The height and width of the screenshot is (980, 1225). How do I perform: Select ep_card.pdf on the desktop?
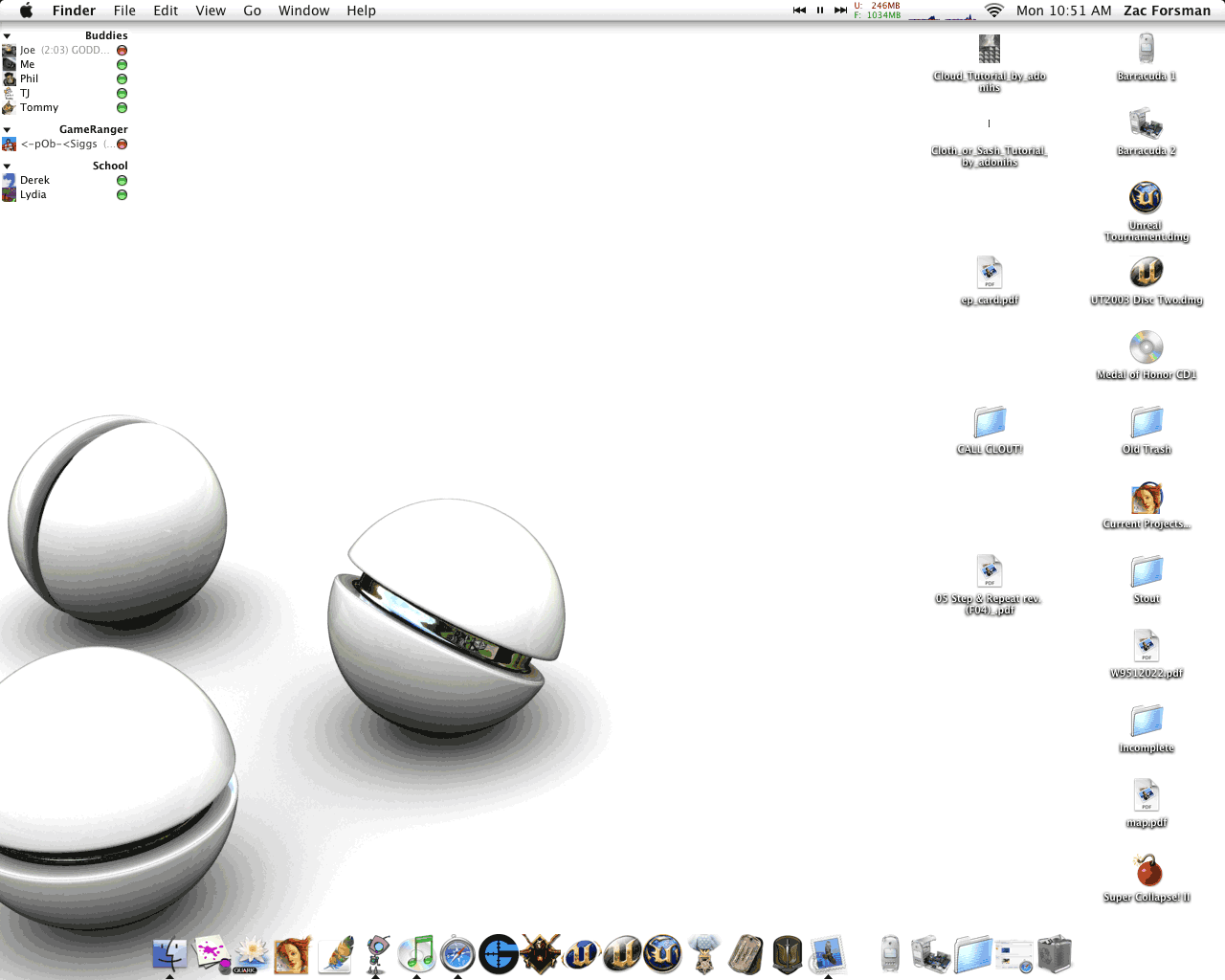990,280
